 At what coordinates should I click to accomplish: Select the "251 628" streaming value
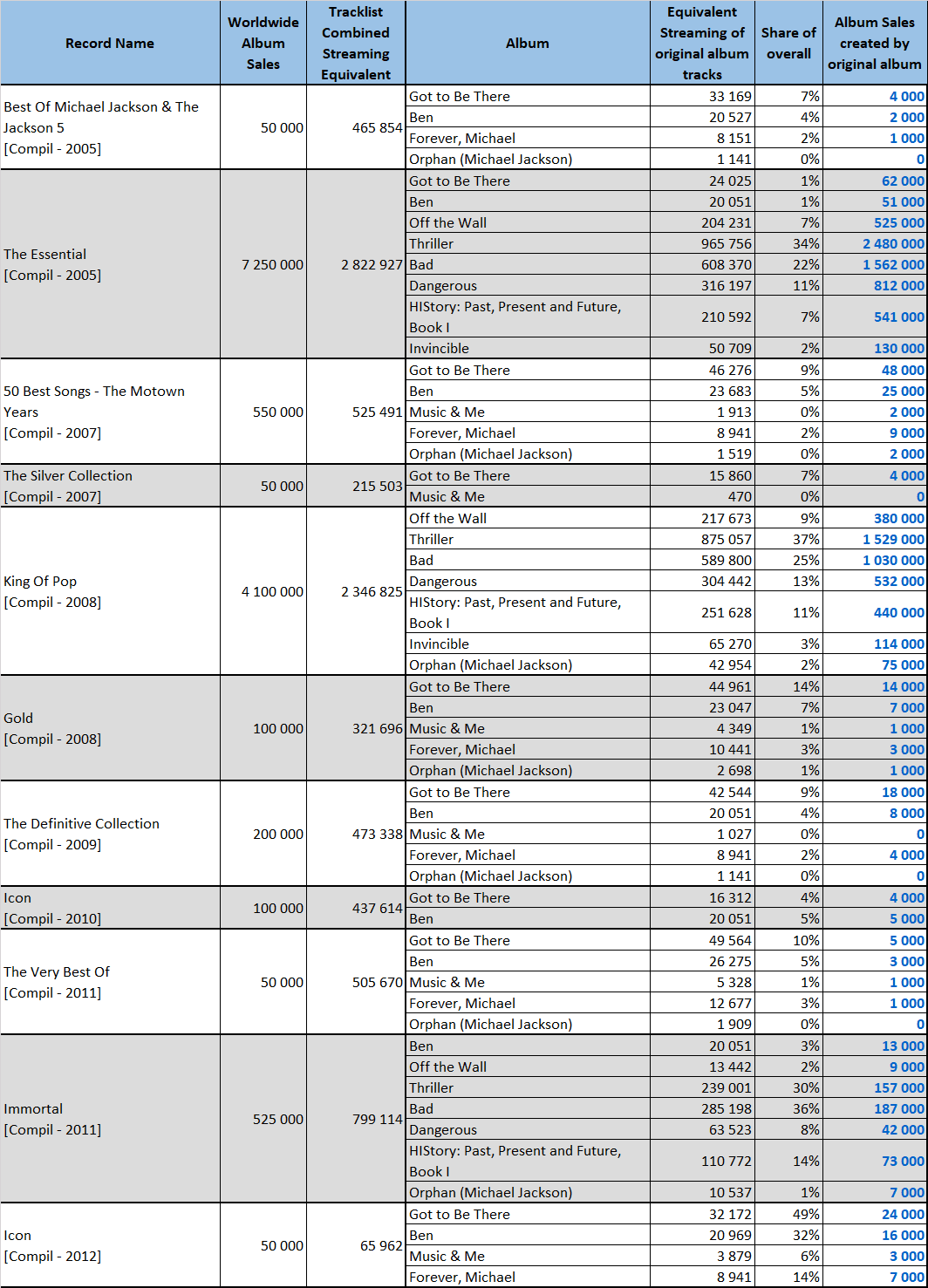pos(726,612)
